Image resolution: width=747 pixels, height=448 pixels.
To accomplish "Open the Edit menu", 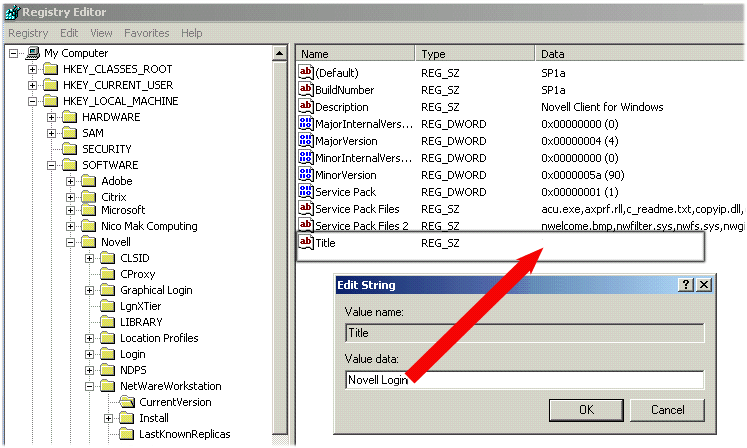I will click(x=69, y=33).
